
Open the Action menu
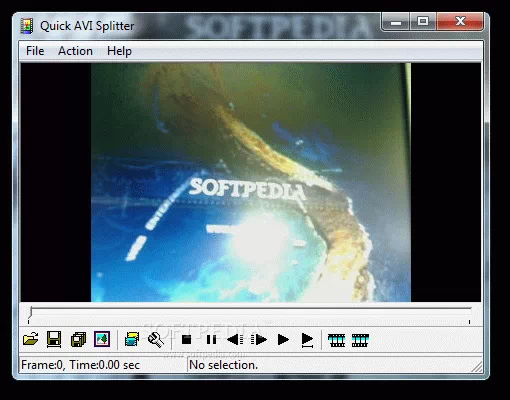tap(75, 51)
